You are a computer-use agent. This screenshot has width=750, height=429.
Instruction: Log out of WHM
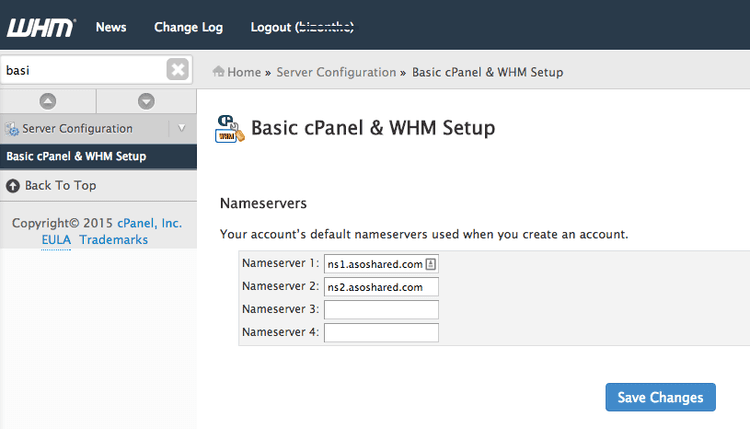click(302, 27)
